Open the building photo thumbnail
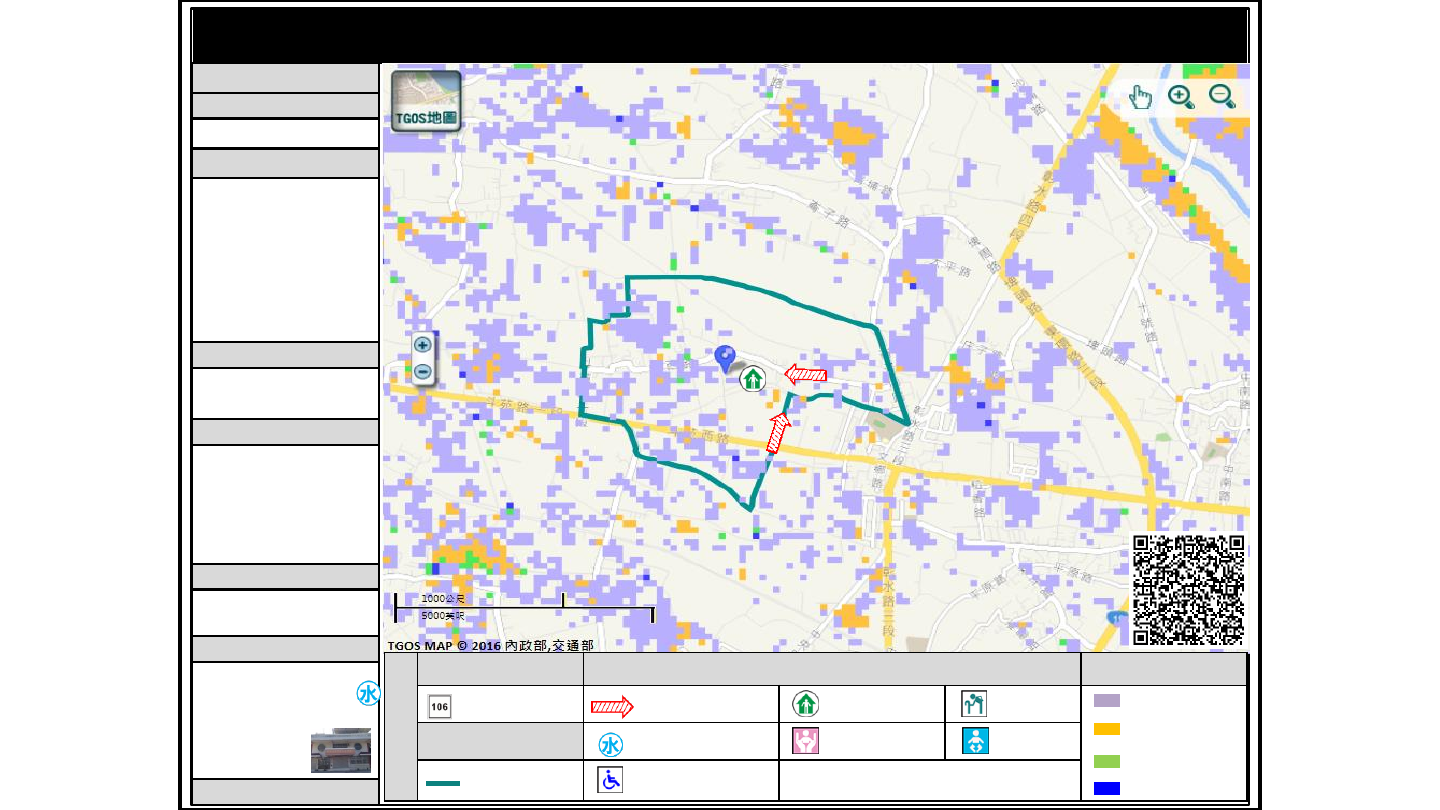The width and height of the screenshot is (1440, 810). pos(341,751)
